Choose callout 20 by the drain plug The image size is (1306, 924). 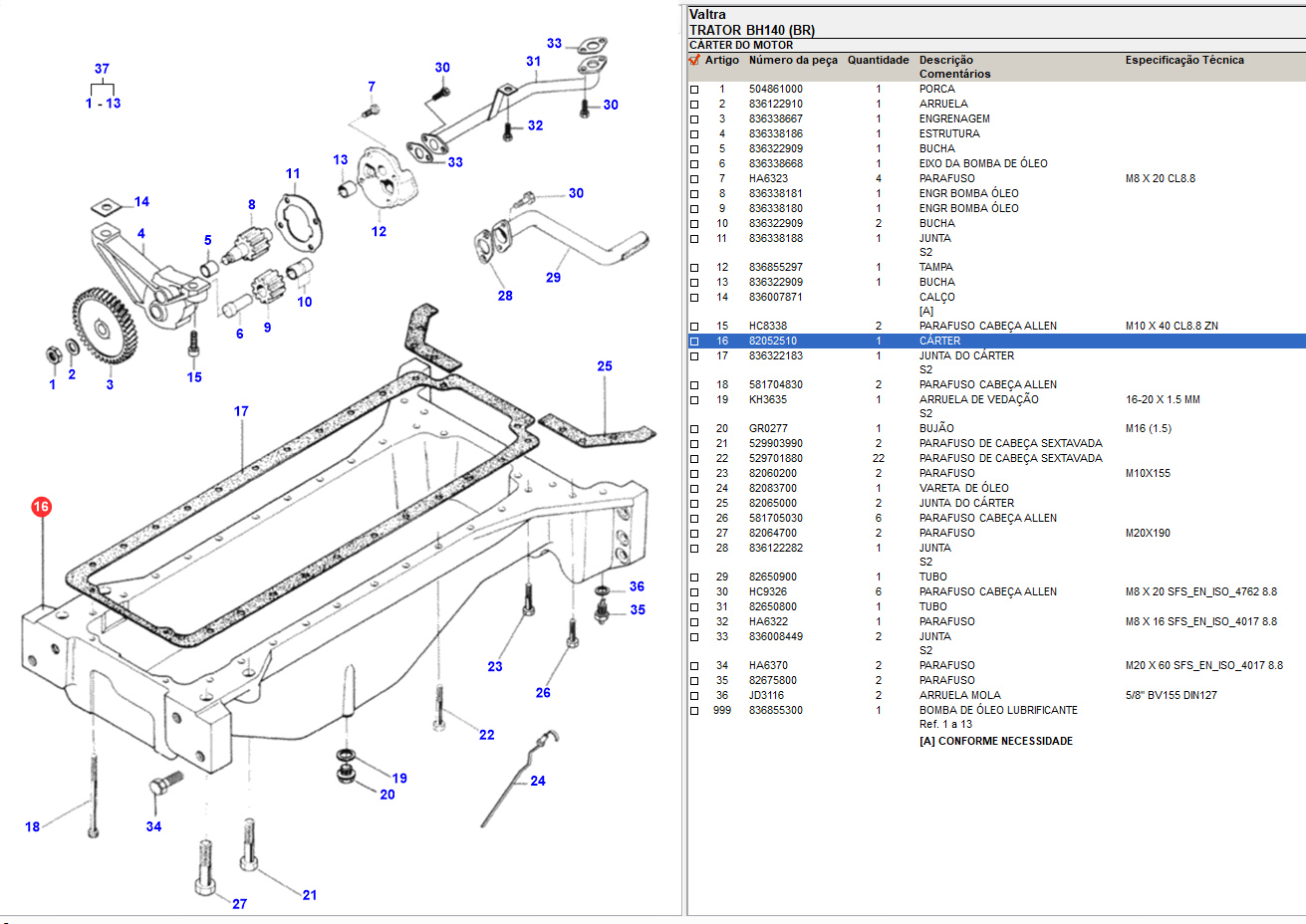tap(388, 795)
